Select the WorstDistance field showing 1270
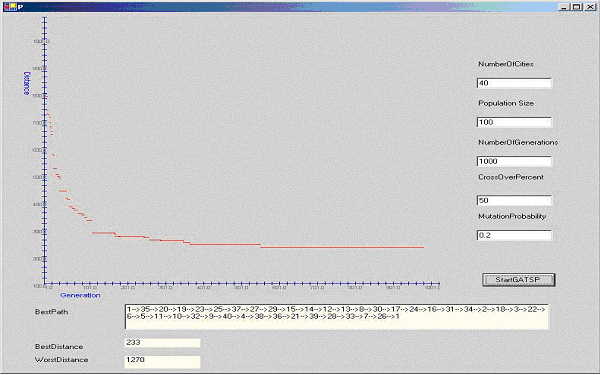600x375 pixels. point(162,360)
